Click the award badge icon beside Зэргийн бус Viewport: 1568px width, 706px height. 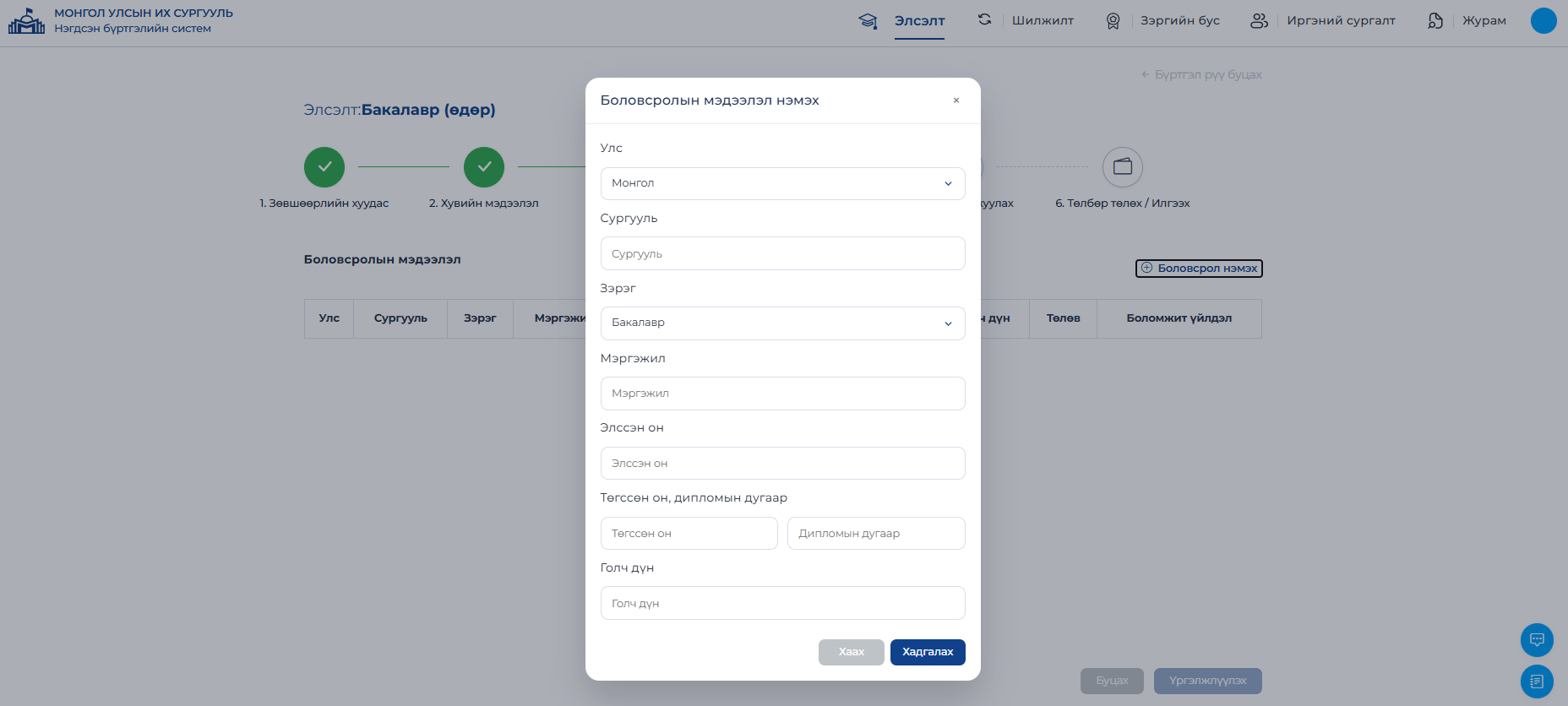pyautogui.click(x=1113, y=20)
